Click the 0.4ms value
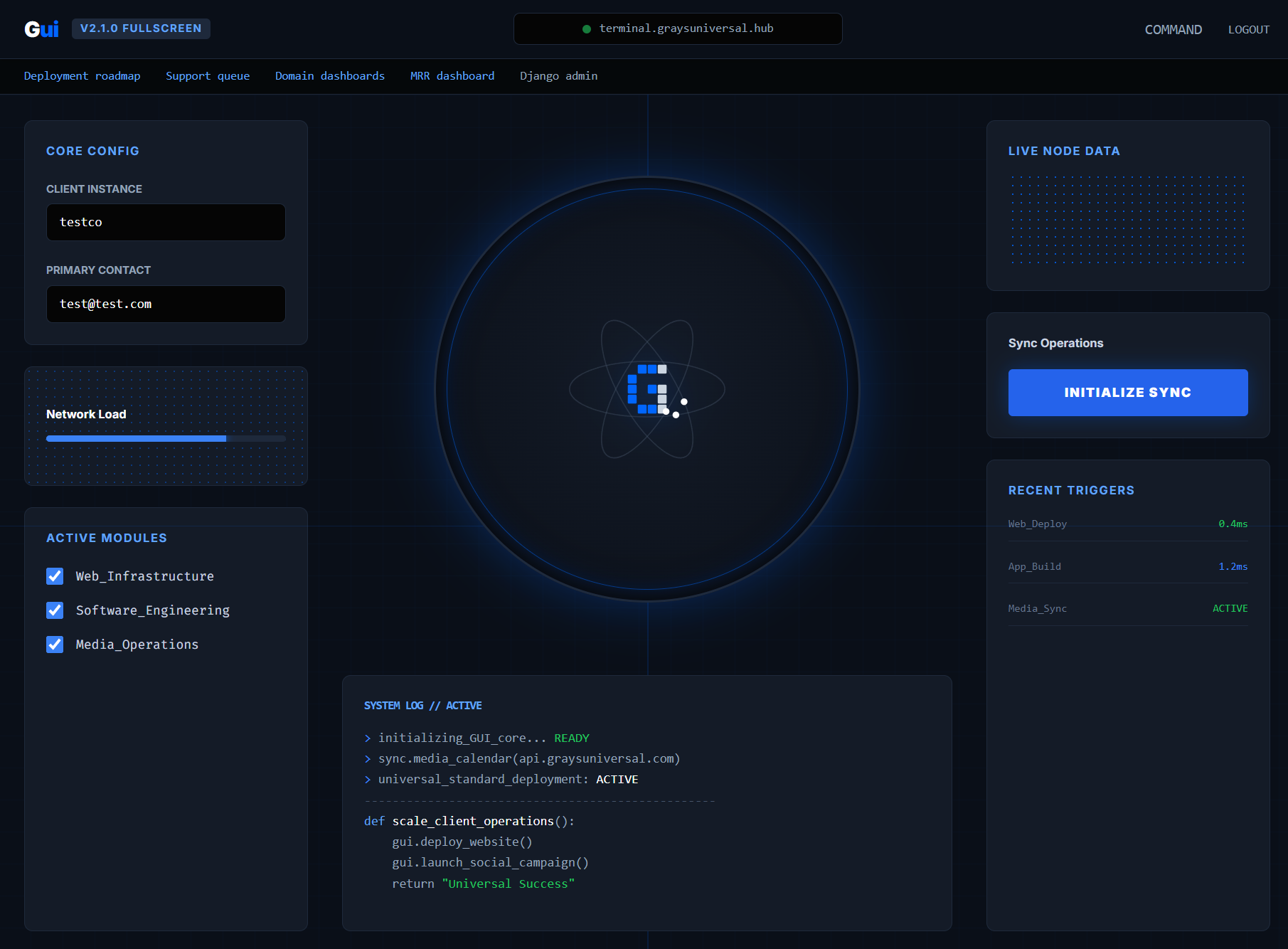Image resolution: width=1288 pixels, height=949 pixels. tap(1233, 524)
